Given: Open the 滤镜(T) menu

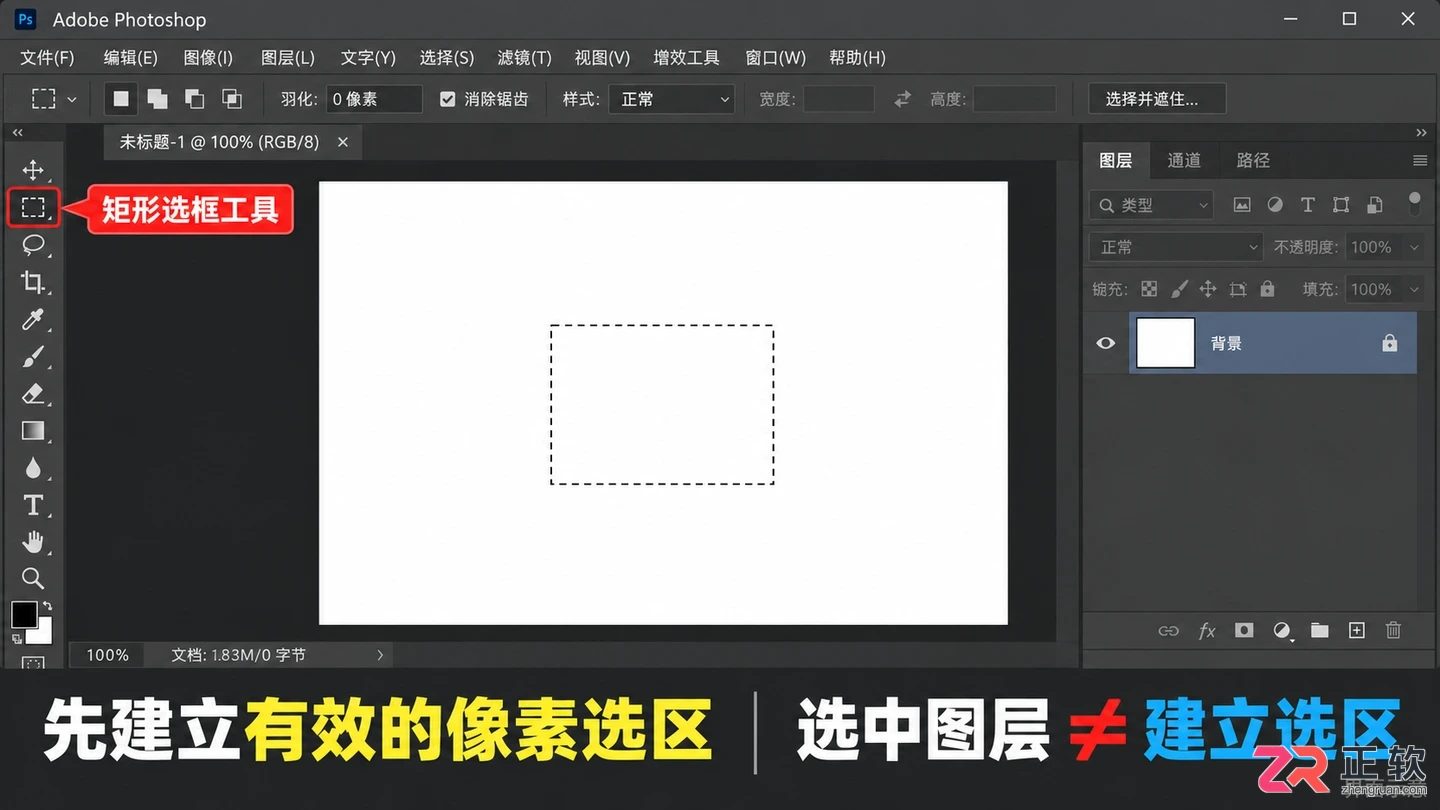Looking at the screenshot, I should pyautogui.click(x=524, y=58).
